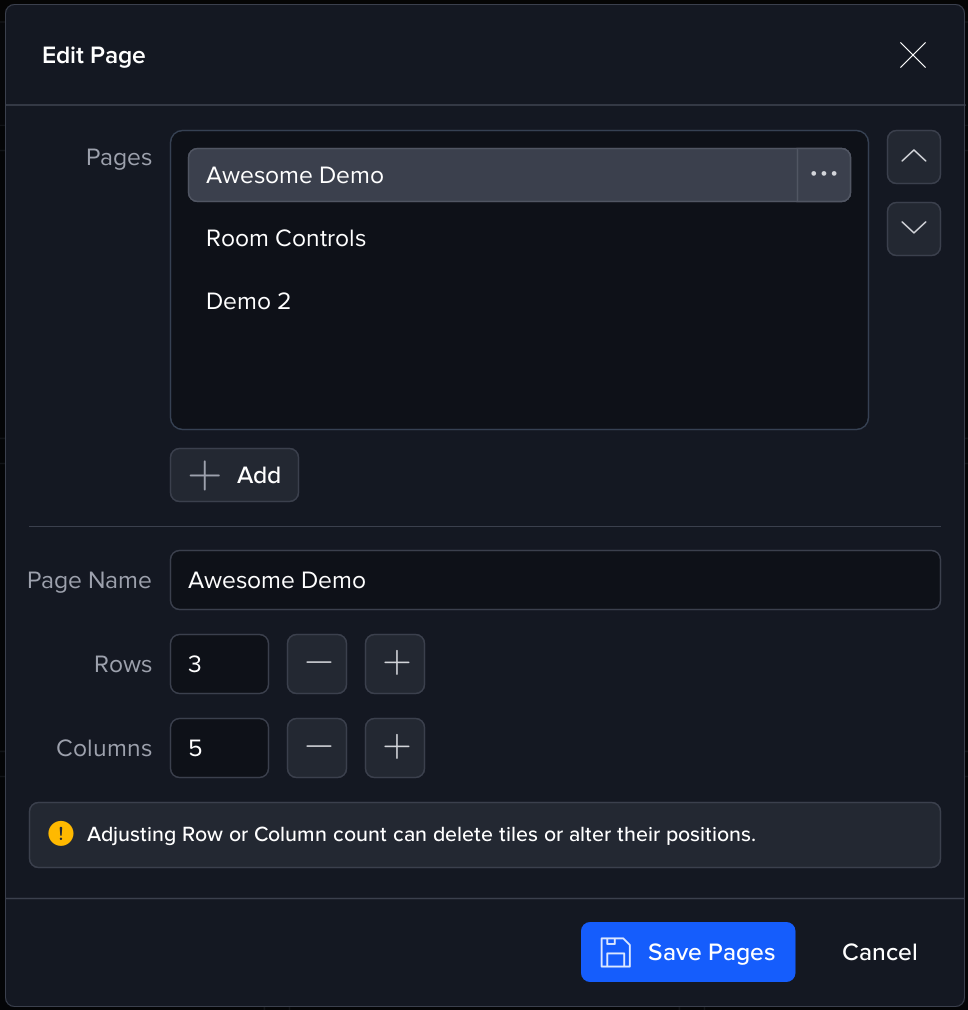Decrease the Columns count with the minus button
The height and width of the screenshot is (1010, 968).
(317, 748)
